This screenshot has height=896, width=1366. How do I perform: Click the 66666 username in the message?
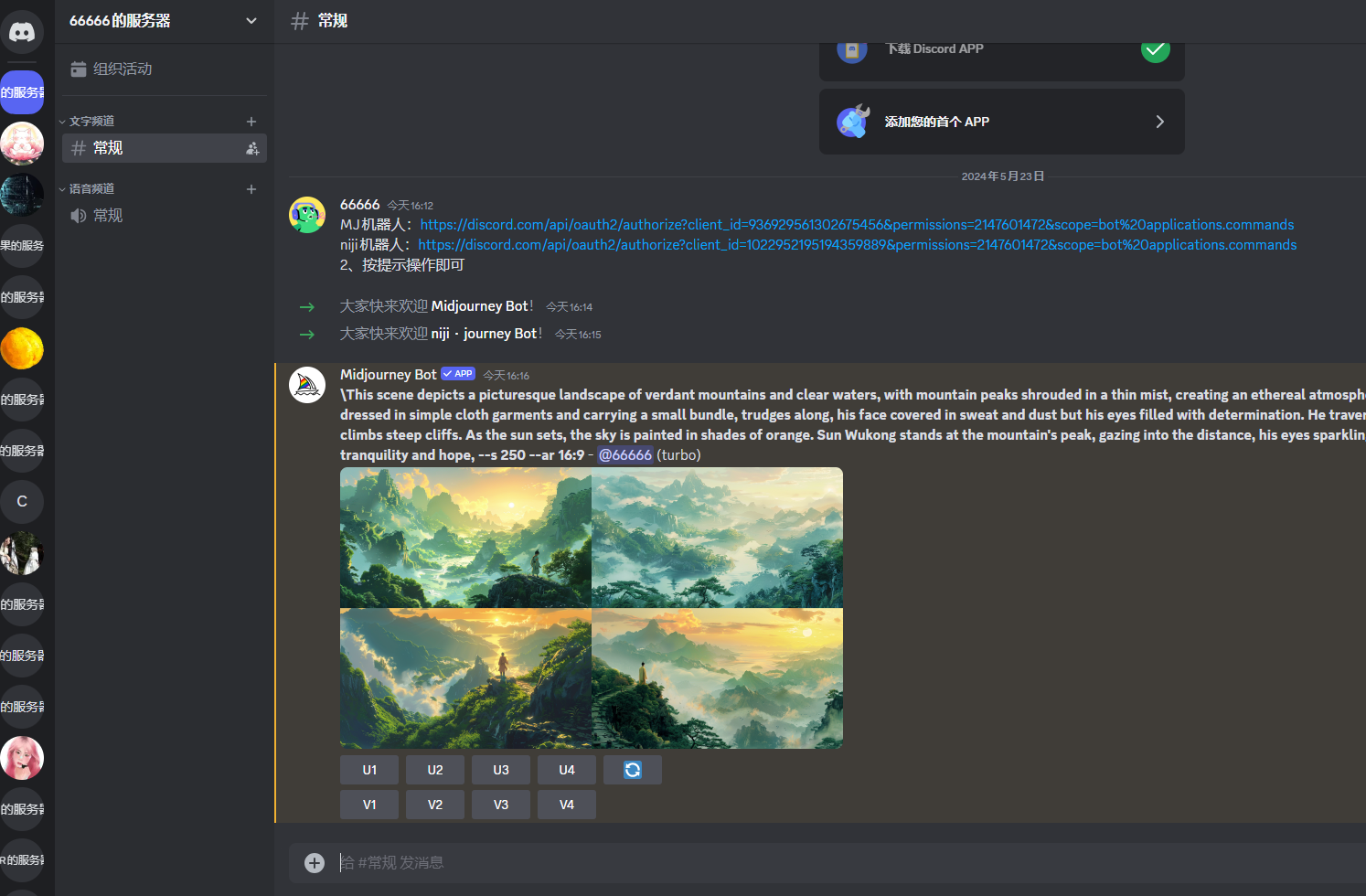pos(359,205)
